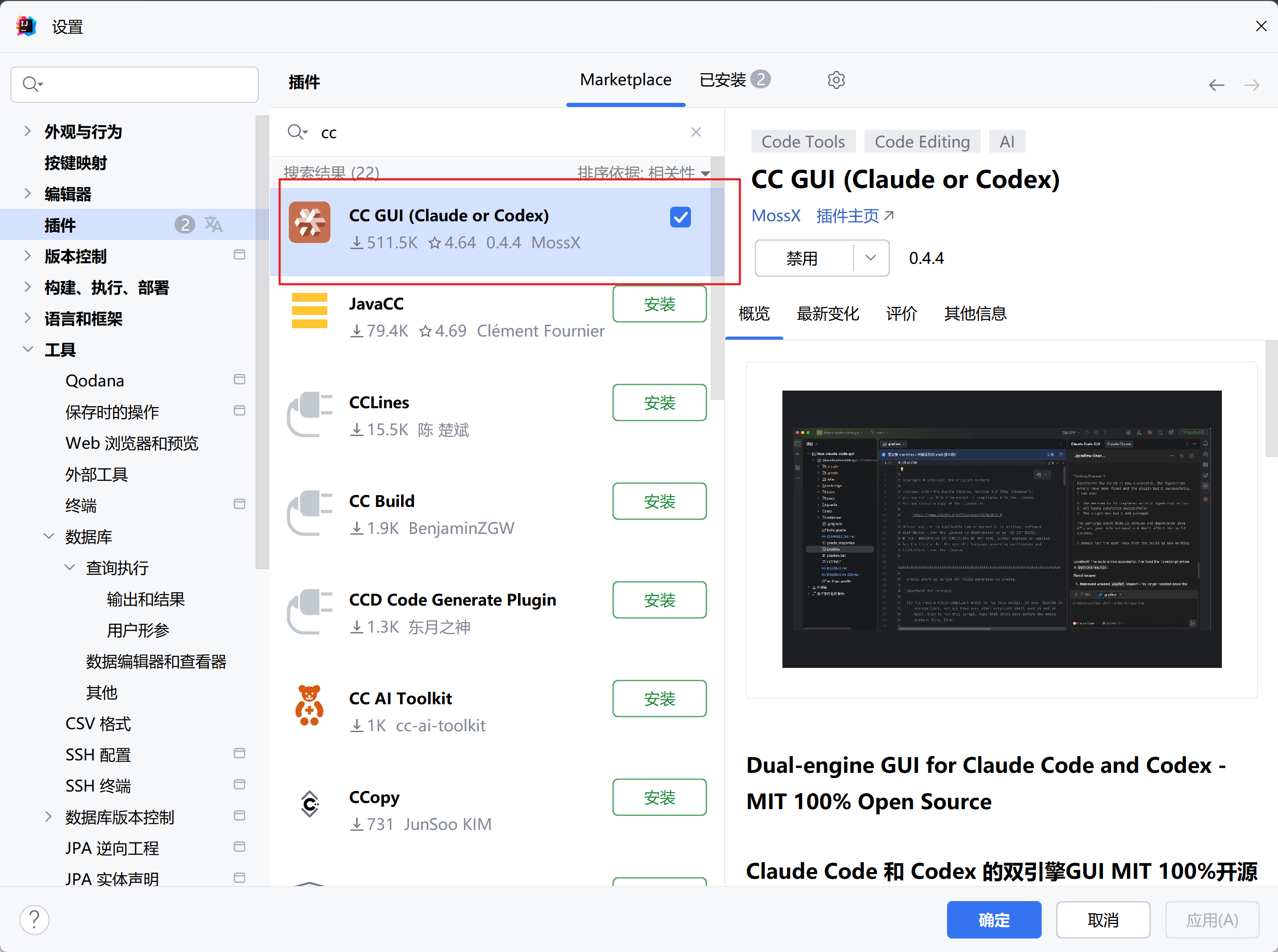Click the translation icon beside 插件
Viewport: 1278px width, 952px height.
click(214, 224)
